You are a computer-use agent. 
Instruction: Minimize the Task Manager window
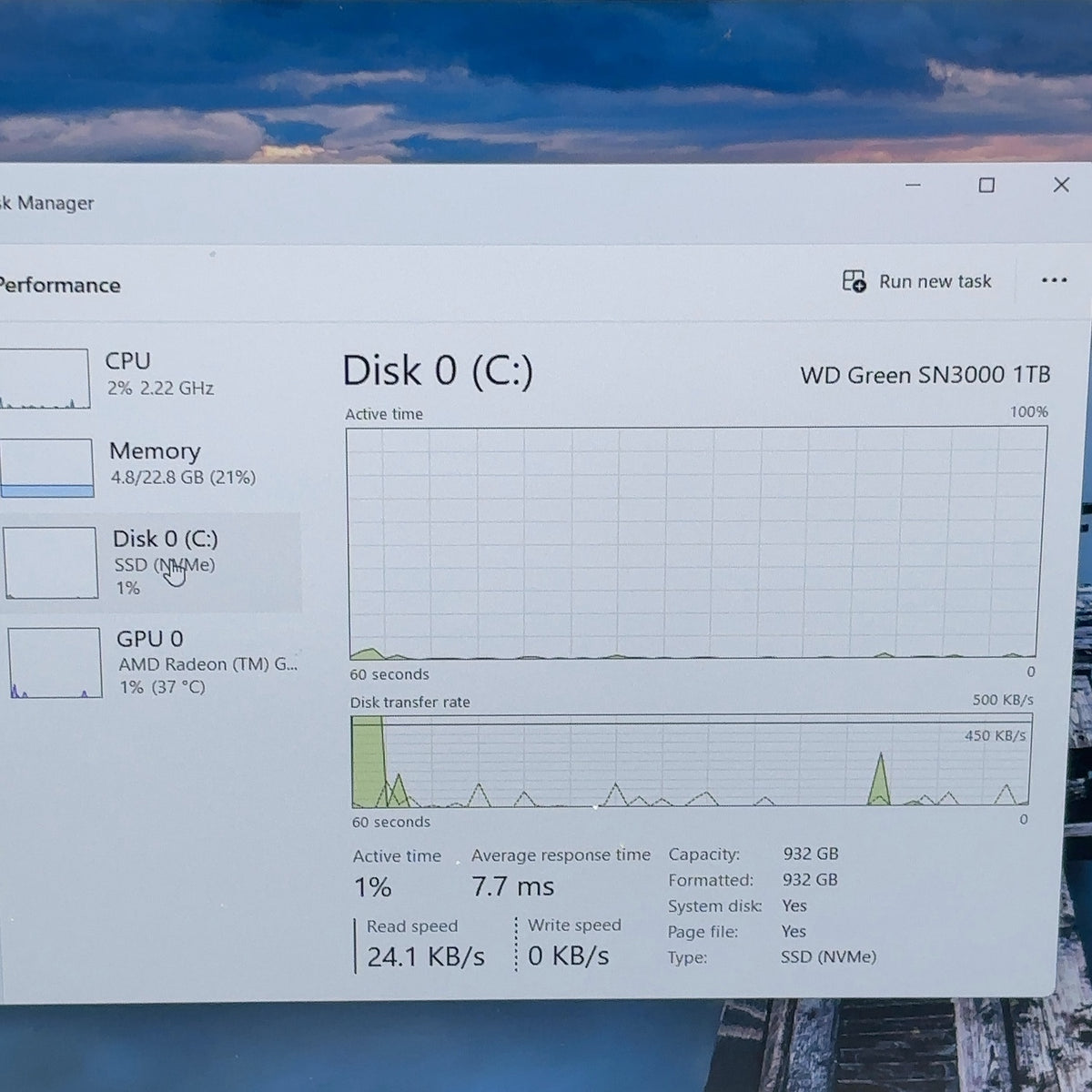(914, 185)
